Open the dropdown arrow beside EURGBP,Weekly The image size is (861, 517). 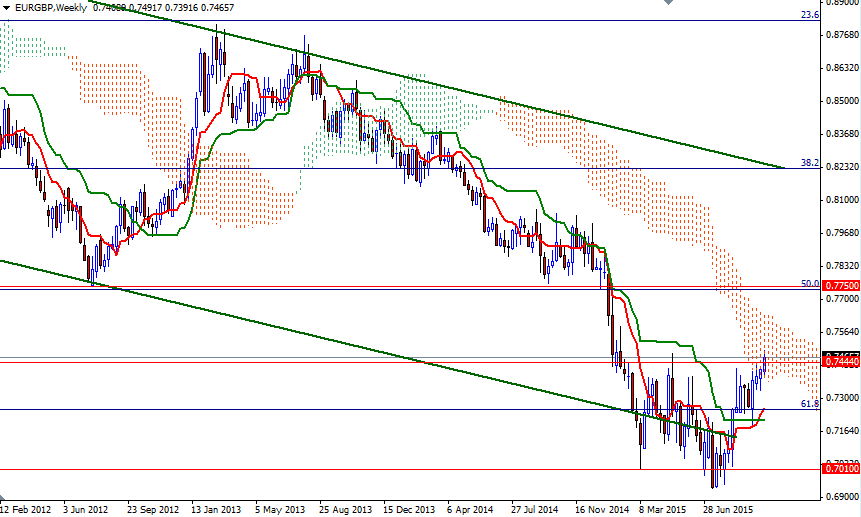pos(6,6)
